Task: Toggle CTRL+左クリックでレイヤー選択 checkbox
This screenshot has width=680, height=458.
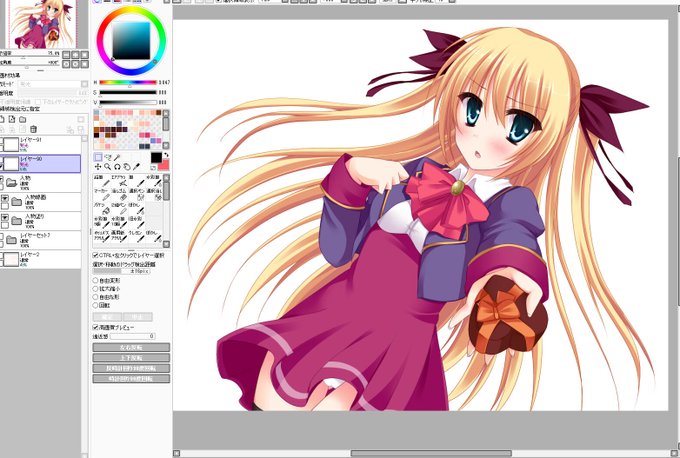Action: click(x=96, y=255)
